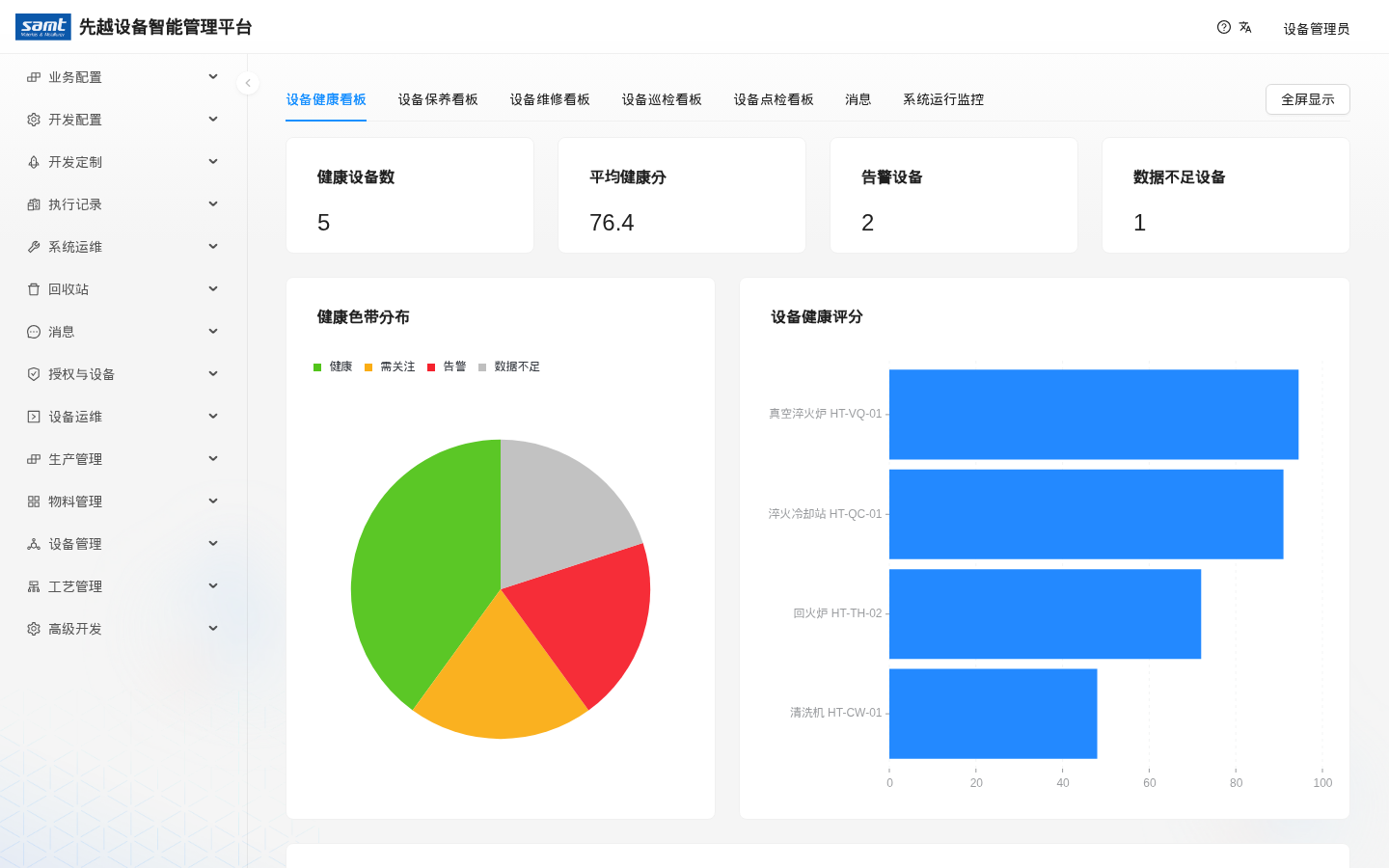Click the 开发配置 gear icon
This screenshot has width=1389, height=868.
34,120
